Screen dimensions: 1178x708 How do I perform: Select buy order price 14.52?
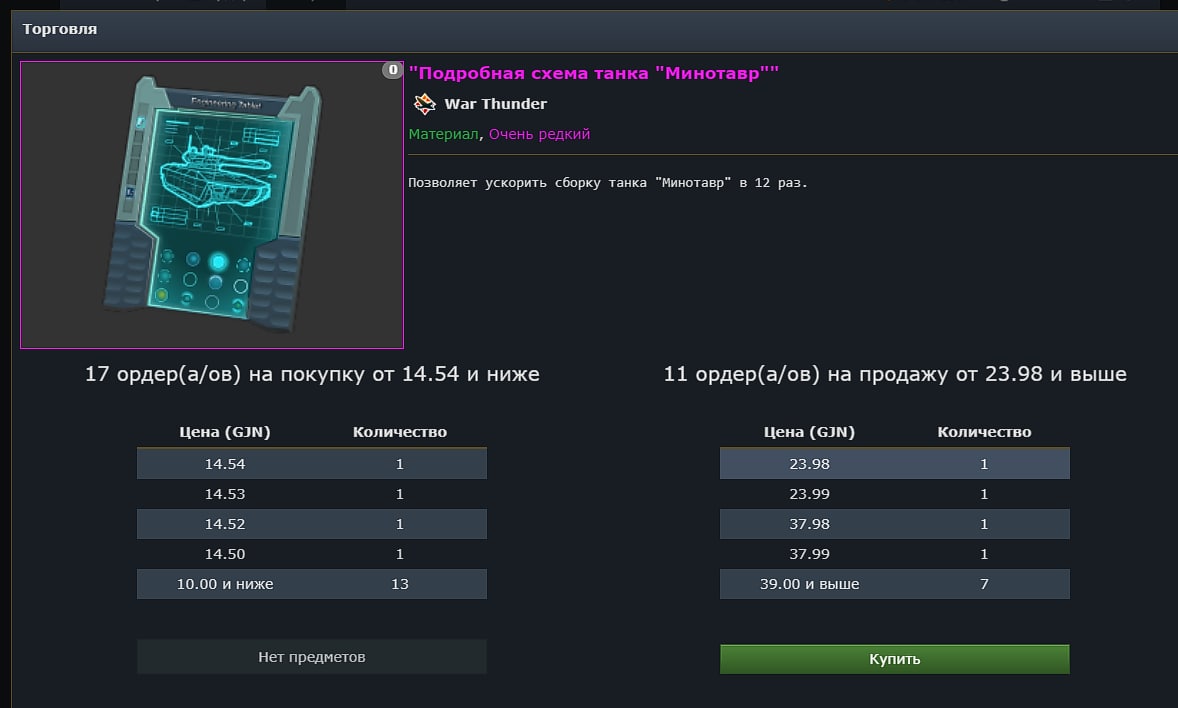[x=225, y=524]
